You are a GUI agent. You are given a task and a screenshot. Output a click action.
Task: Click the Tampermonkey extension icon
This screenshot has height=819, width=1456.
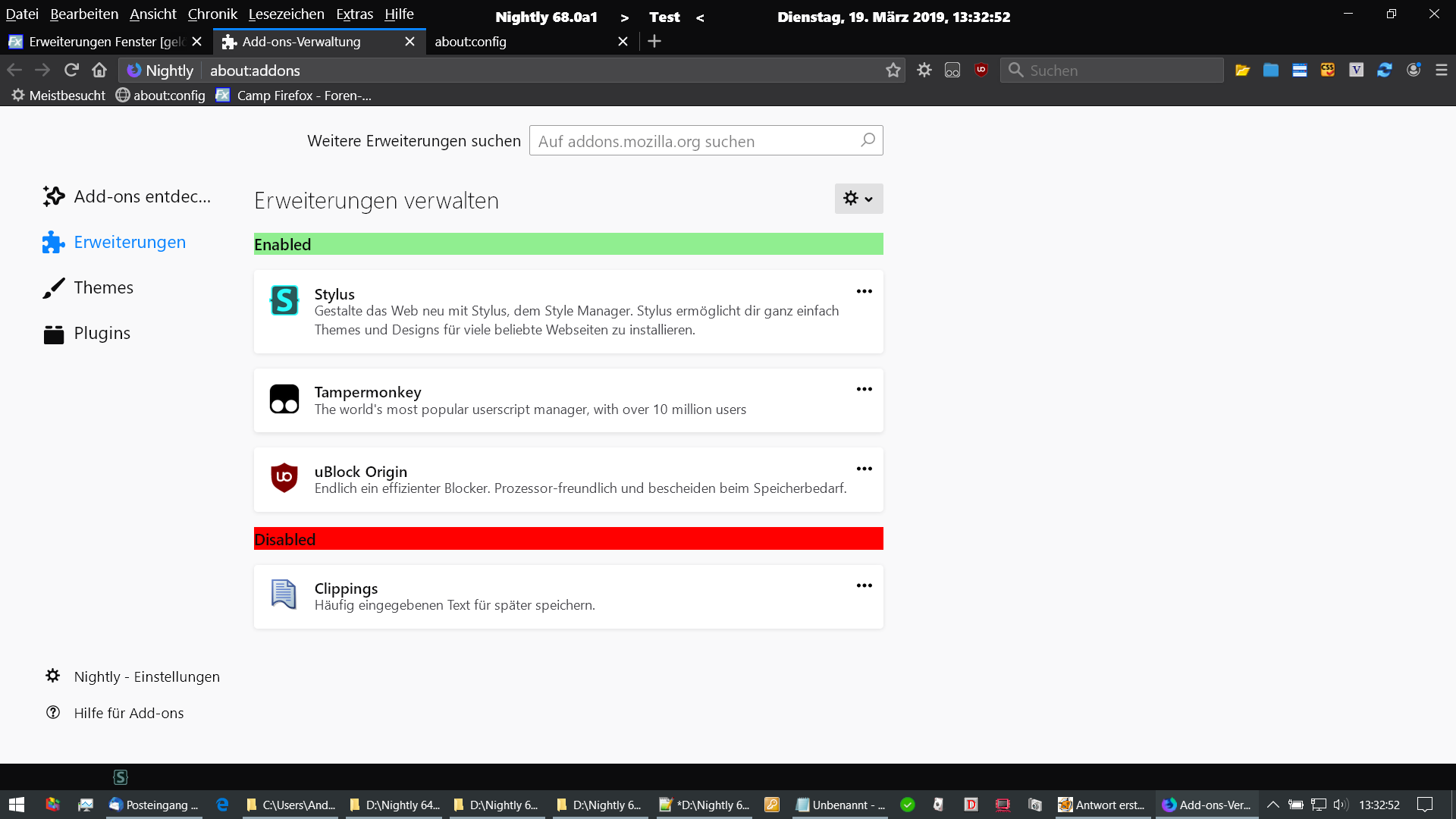click(284, 399)
